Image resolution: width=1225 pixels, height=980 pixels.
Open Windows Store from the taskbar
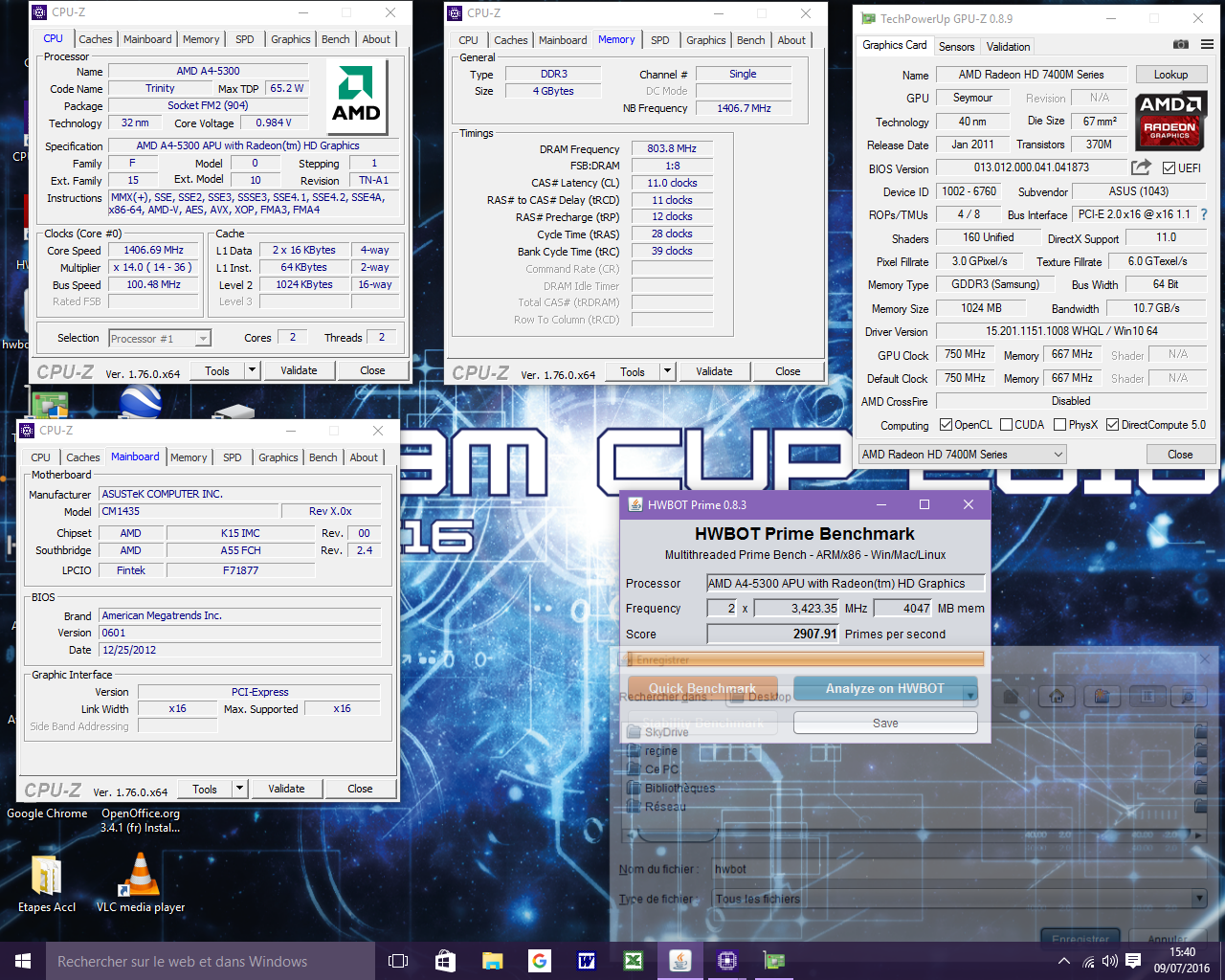445,961
